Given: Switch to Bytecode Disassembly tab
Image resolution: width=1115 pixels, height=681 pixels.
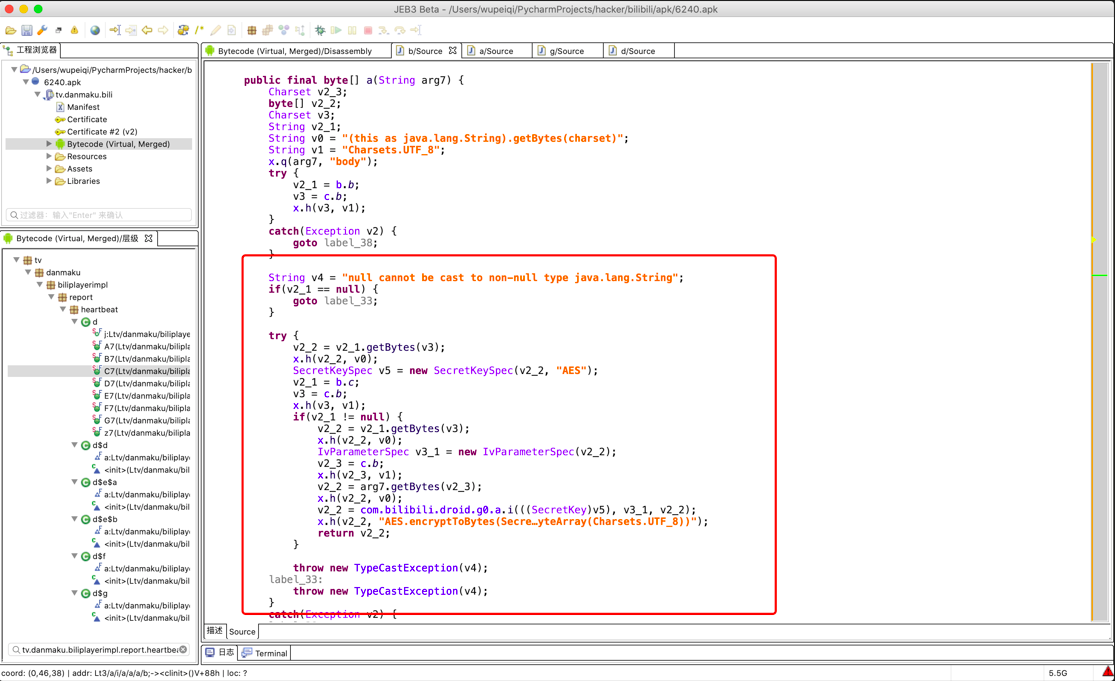Looking at the screenshot, I should [x=294, y=51].
